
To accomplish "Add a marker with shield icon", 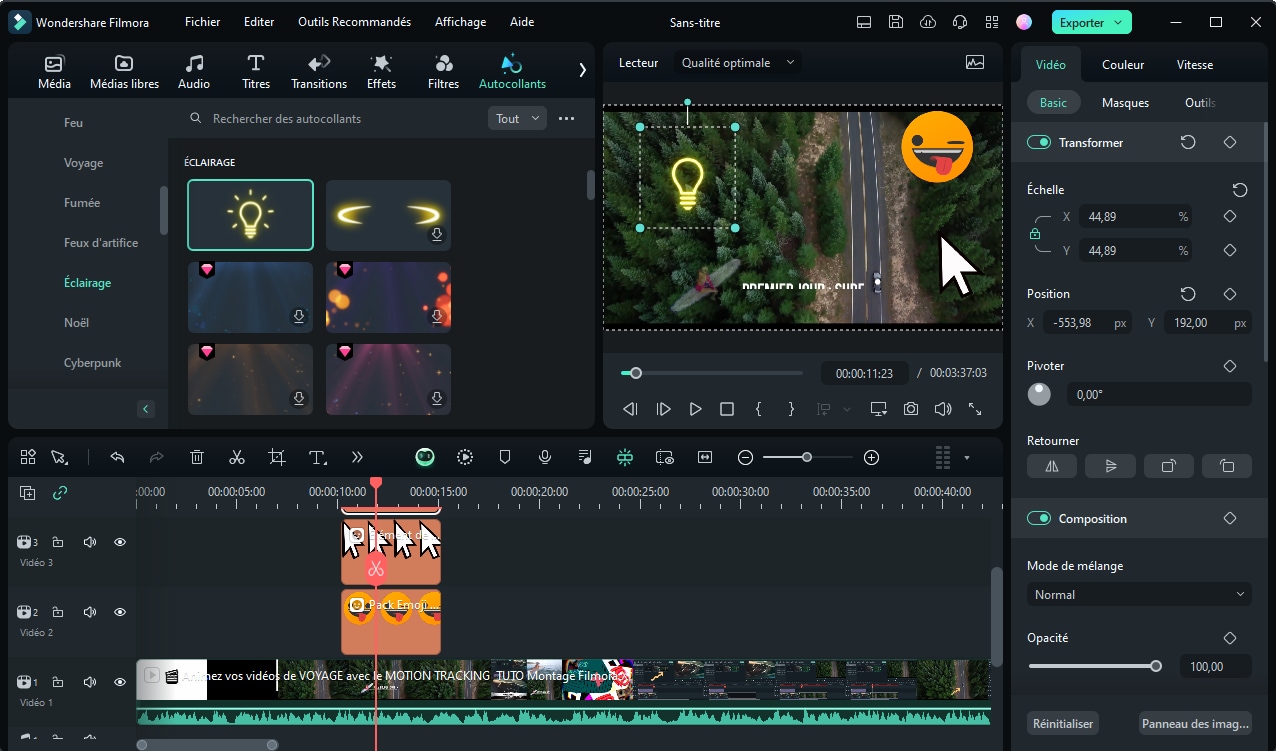I will [x=505, y=457].
